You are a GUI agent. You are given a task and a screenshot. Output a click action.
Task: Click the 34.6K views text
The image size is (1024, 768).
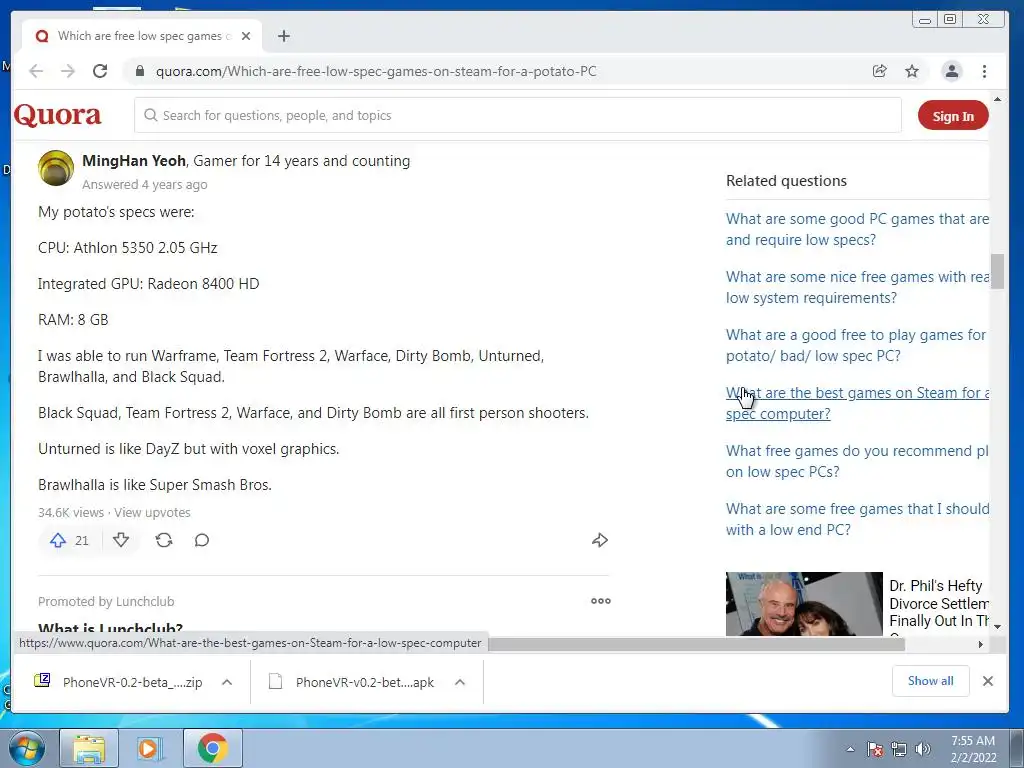click(71, 513)
